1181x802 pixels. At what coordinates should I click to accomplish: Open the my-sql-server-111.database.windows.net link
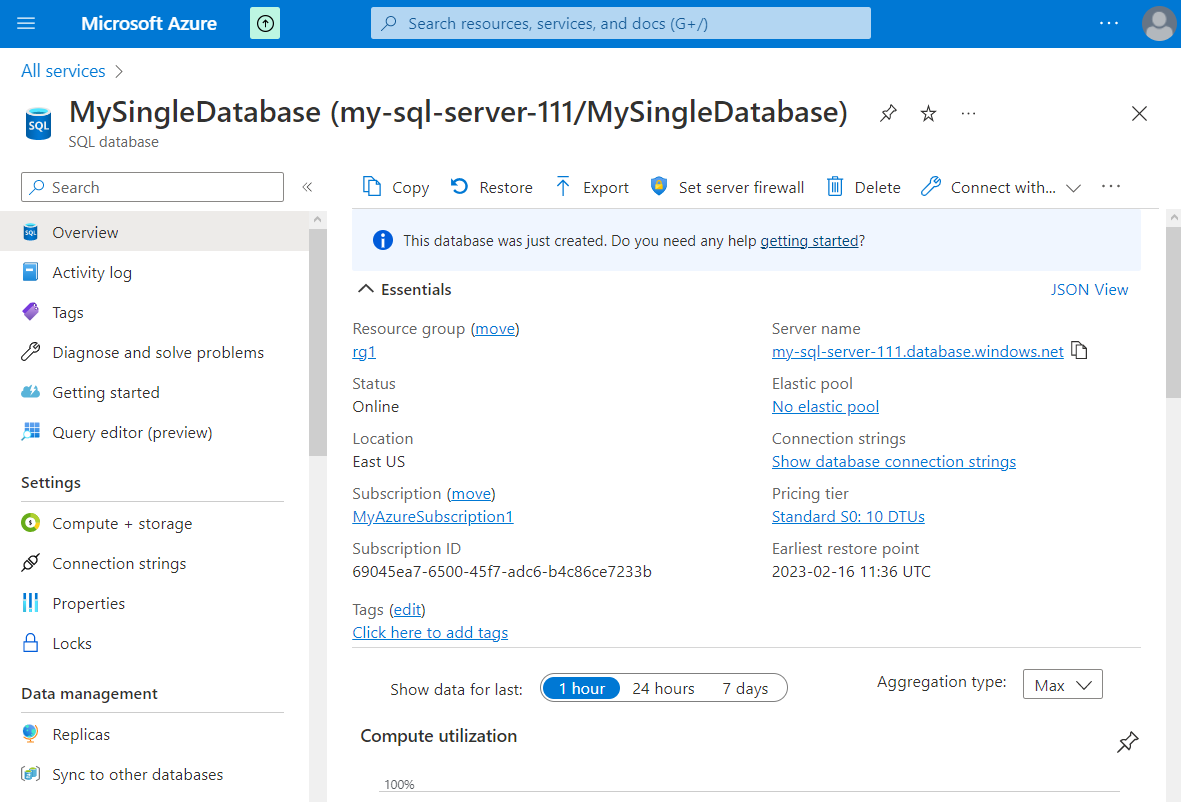[x=917, y=352]
